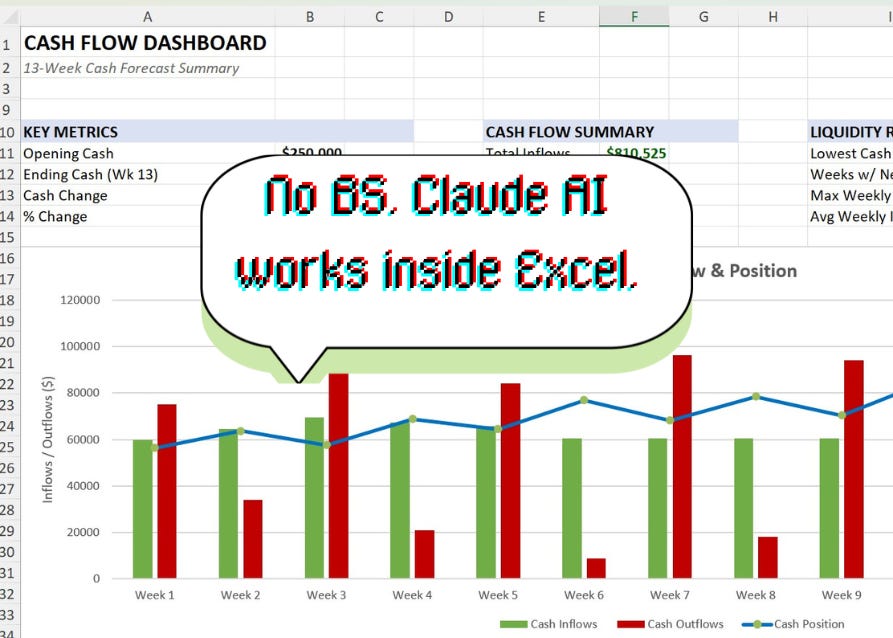Click the 20000 axis label
Screen dimensions: 893x638
[83, 532]
